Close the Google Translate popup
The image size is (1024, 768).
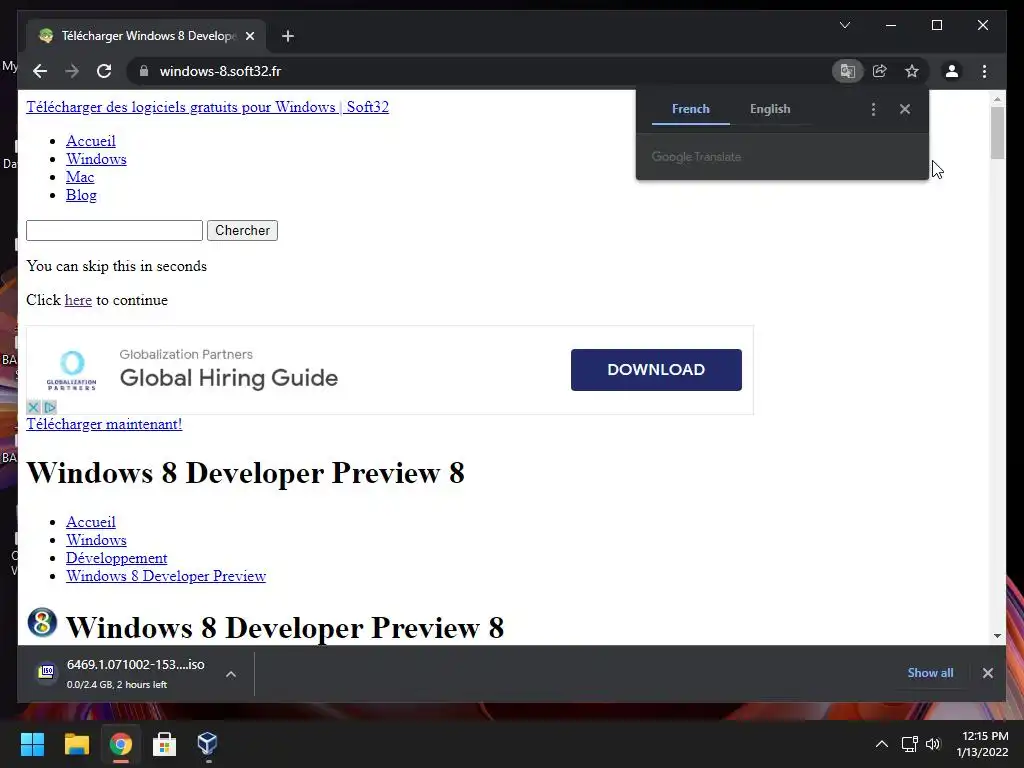(904, 109)
